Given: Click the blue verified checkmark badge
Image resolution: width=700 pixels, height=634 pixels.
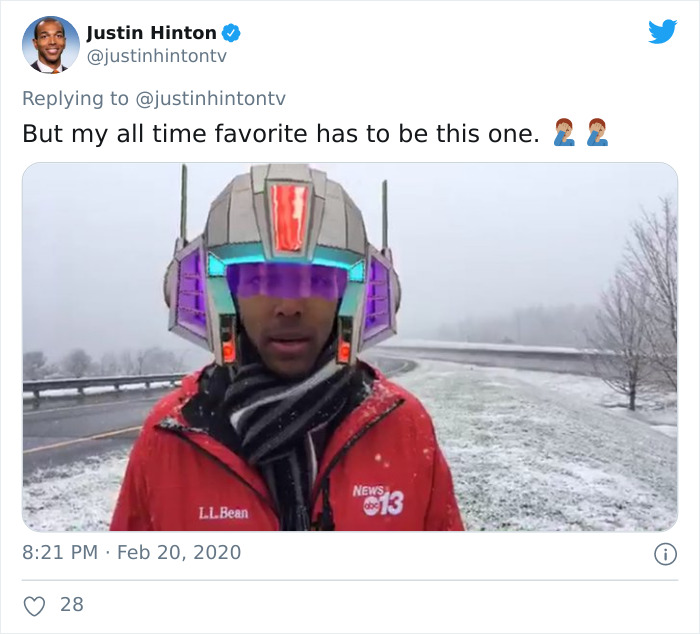Looking at the screenshot, I should coord(231,33).
